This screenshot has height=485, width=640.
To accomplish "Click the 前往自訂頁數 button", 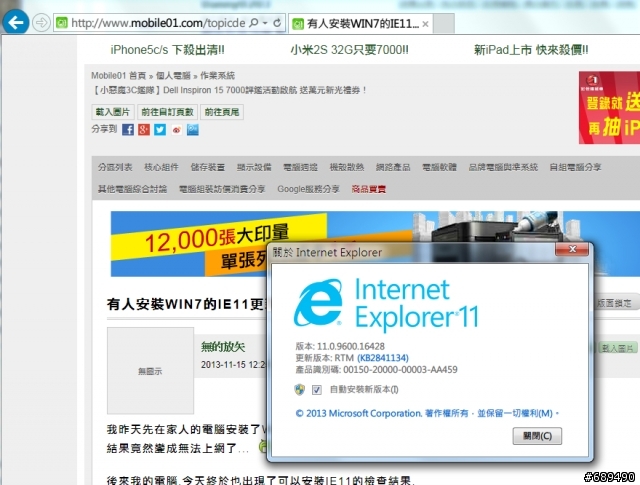I will 167,112.
